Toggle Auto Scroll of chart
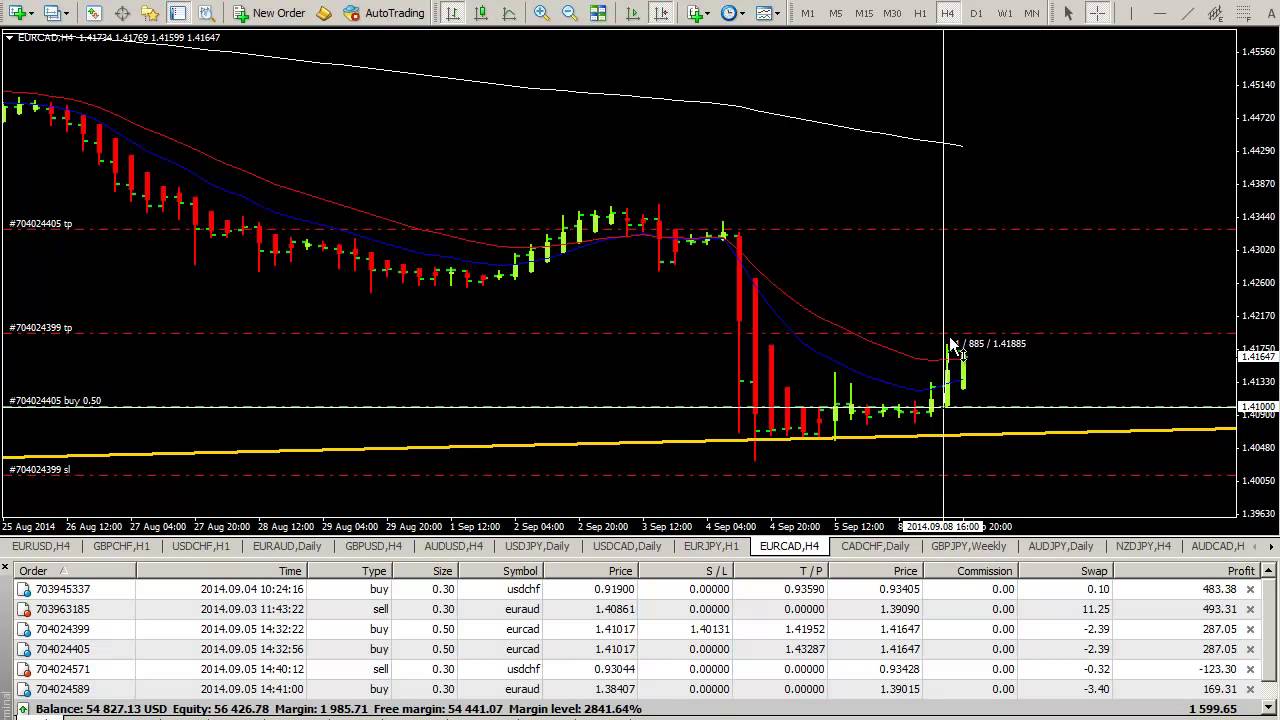Screen dimensions: 1280x720 pos(632,13)
